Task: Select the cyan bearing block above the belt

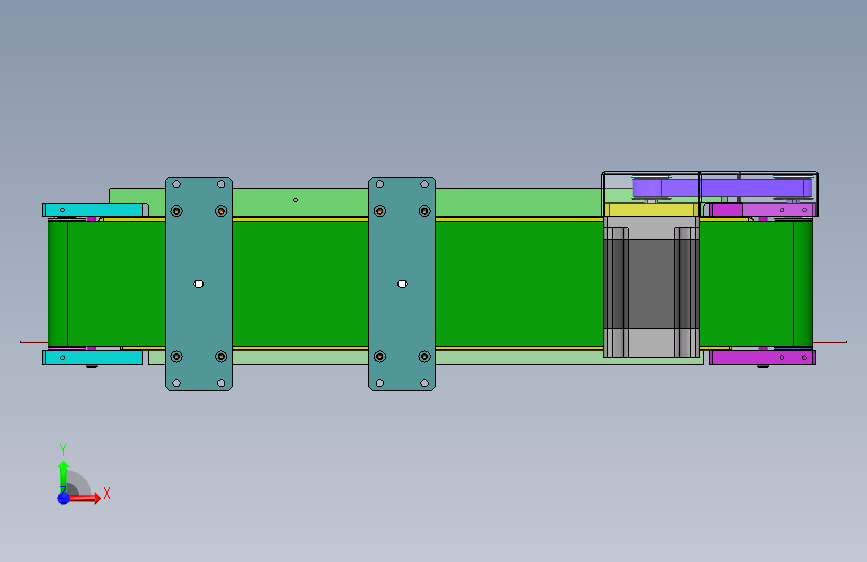Action: point(94,210)
